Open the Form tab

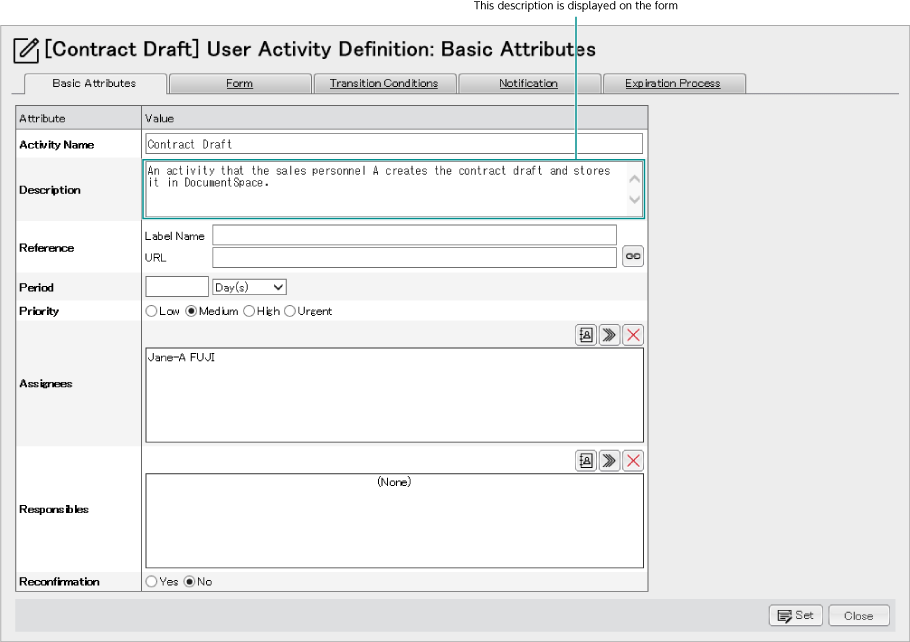pos(240,84)
